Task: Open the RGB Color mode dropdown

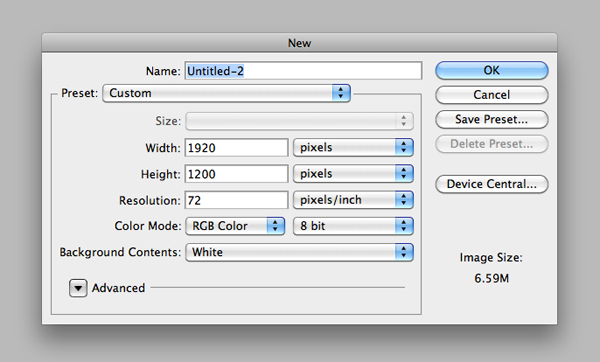Action: coord(235,226)
